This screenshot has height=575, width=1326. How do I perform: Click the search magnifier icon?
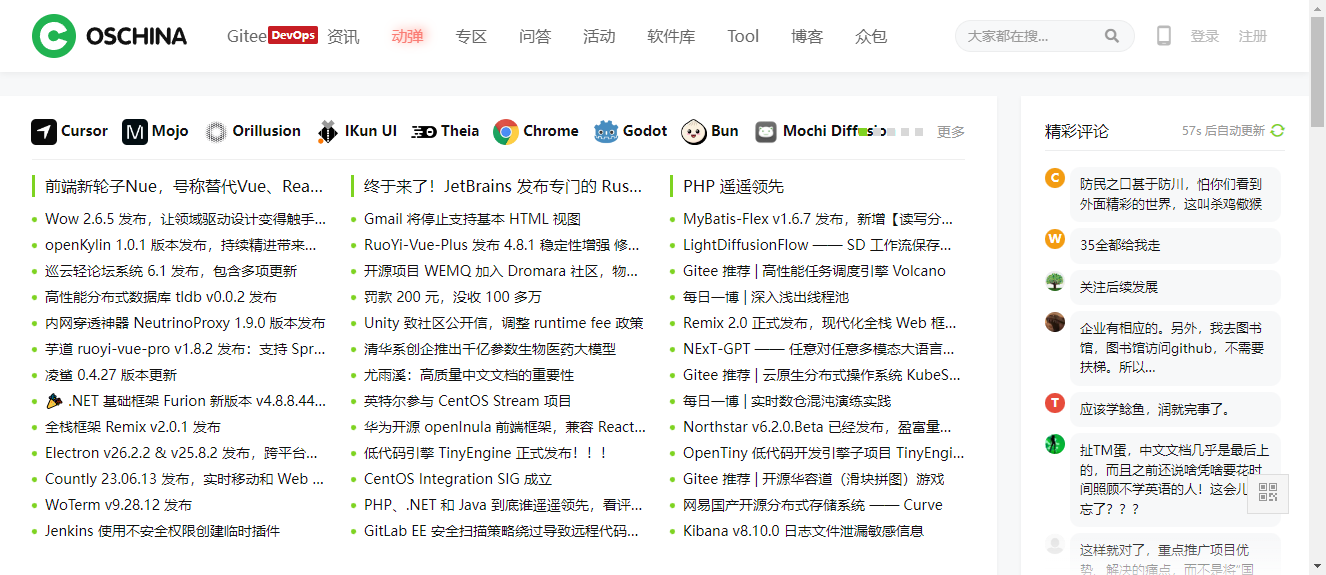(1112, 36)
